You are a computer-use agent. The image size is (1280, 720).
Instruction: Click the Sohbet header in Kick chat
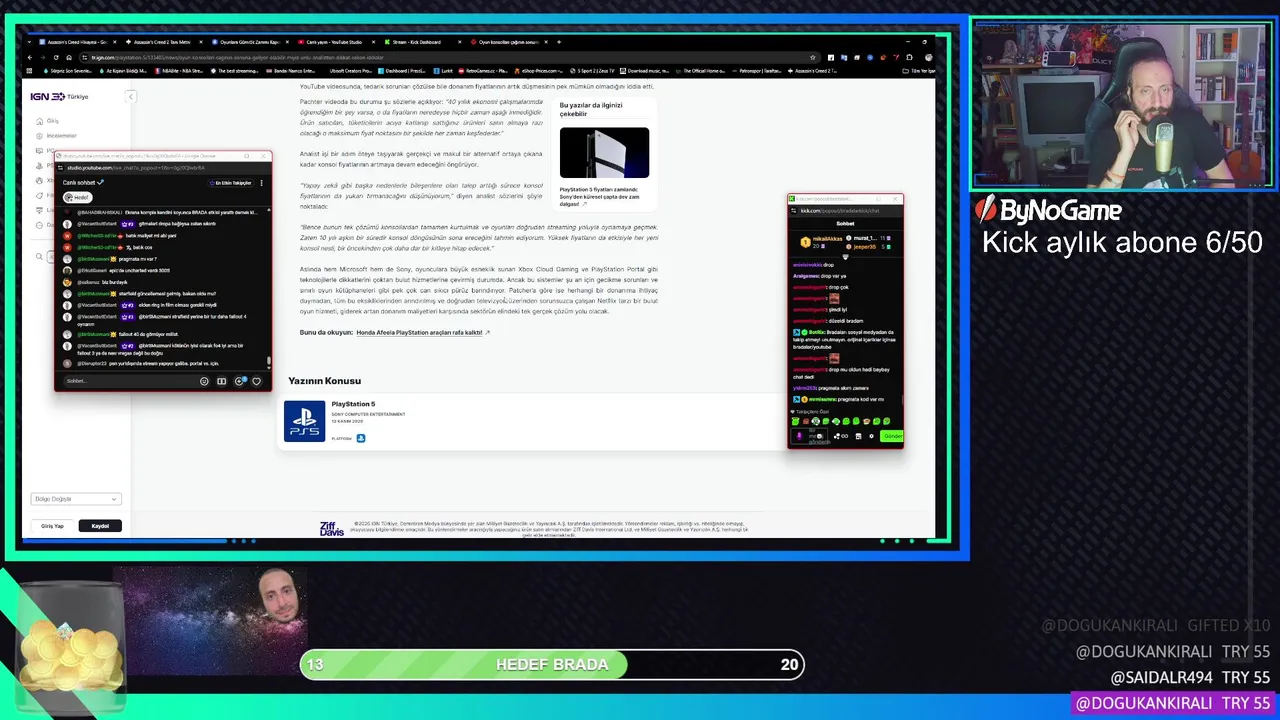(x=845, y=223)
